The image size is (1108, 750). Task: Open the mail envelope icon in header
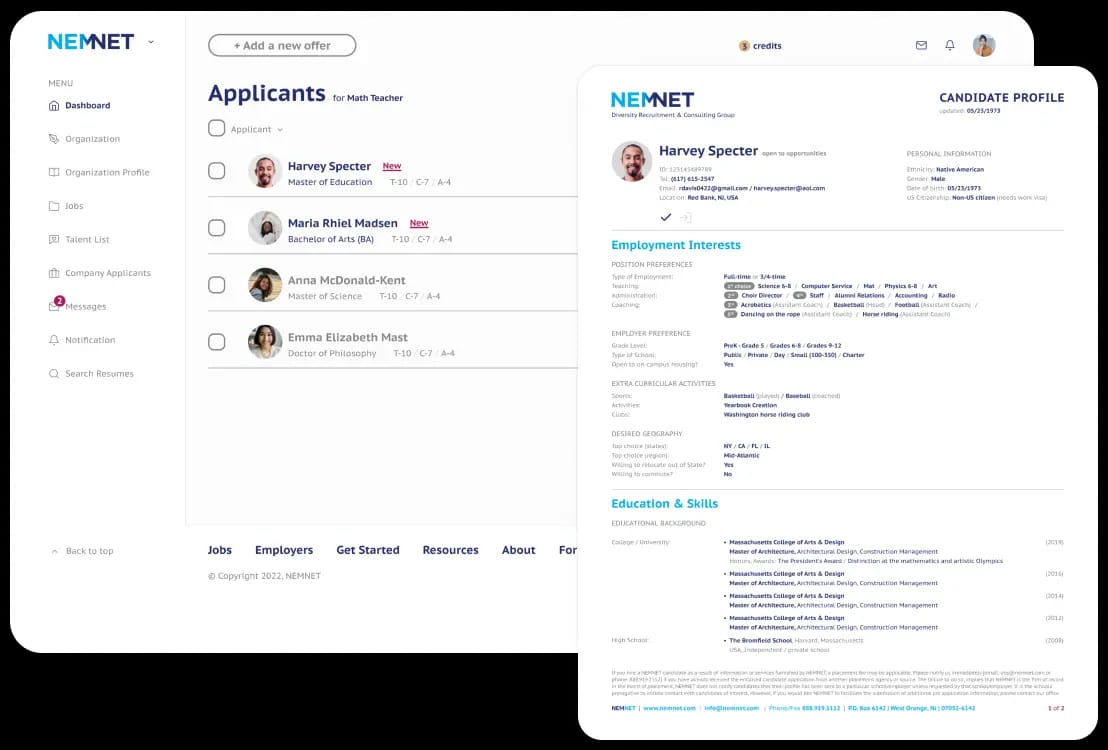(921, 45)
